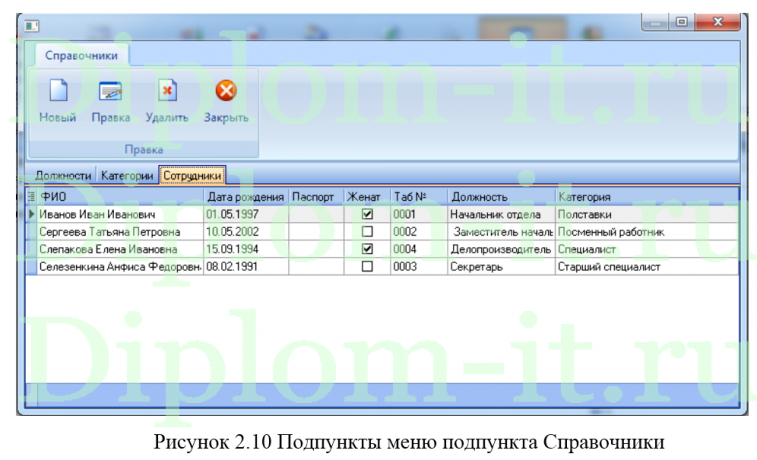Click the Правка edit icon
Screen dimensions: 757x460
[x=111, y=91]
